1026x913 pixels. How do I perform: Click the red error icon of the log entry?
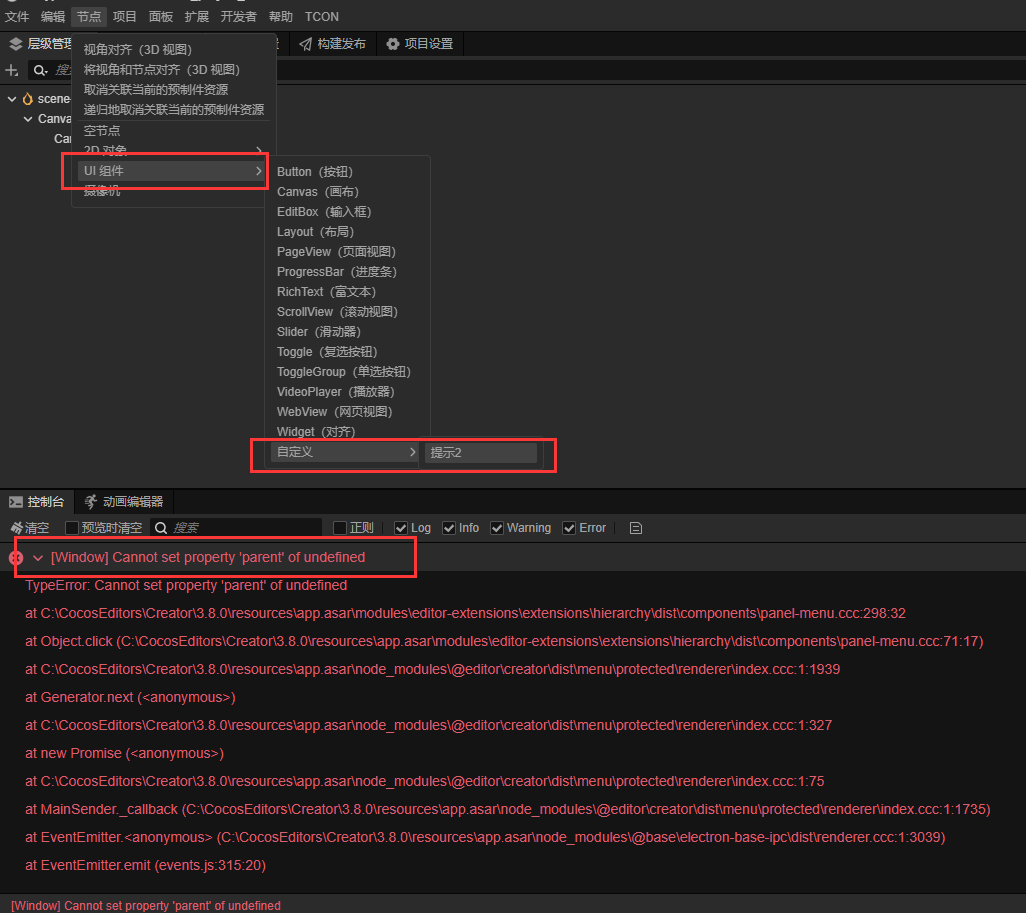point(16,558)
